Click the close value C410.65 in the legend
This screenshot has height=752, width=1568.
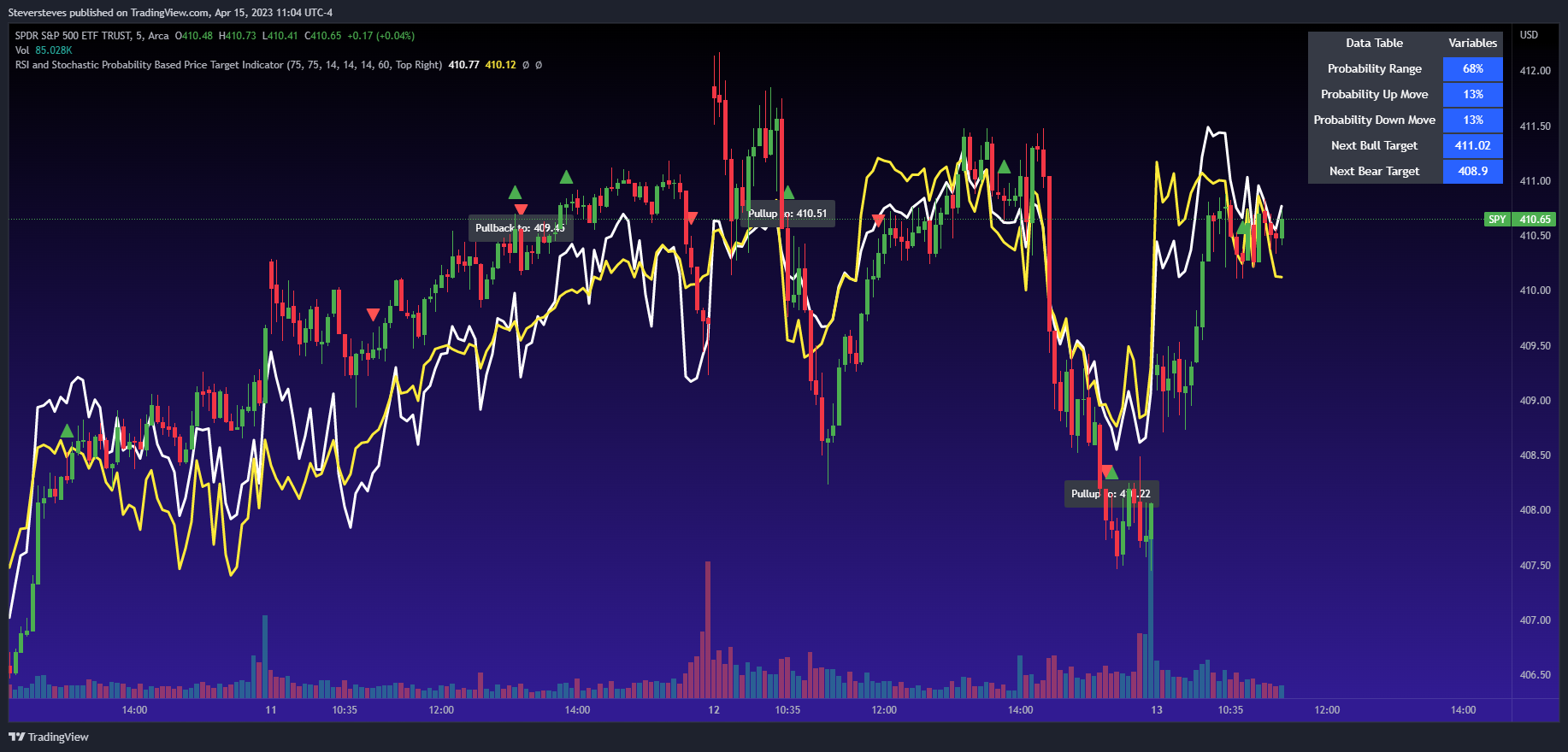[323, 36]
